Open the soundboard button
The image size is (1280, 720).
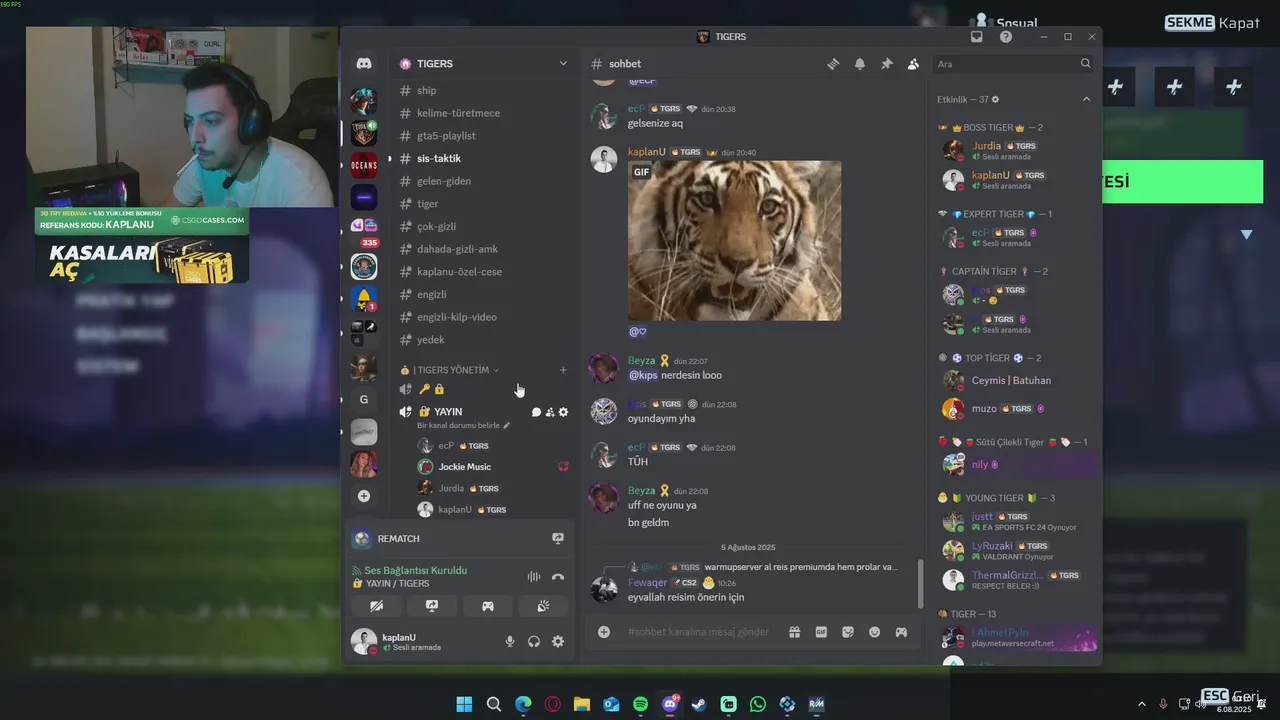point(543,606)
